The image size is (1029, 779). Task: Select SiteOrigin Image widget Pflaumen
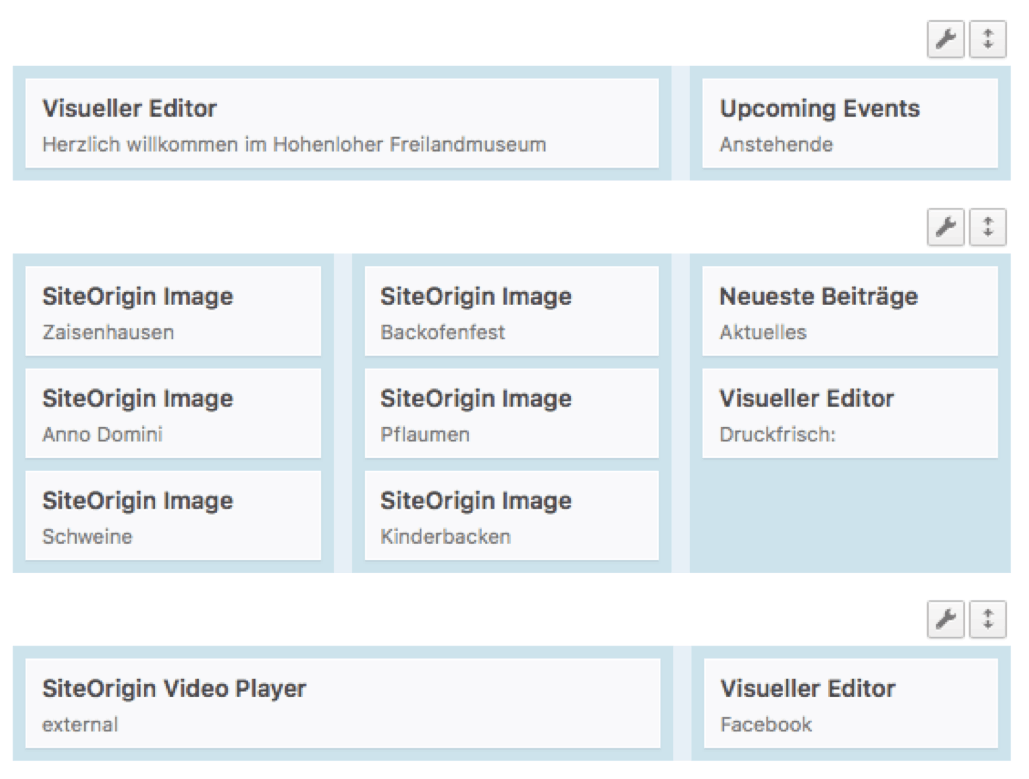[511, 414]
